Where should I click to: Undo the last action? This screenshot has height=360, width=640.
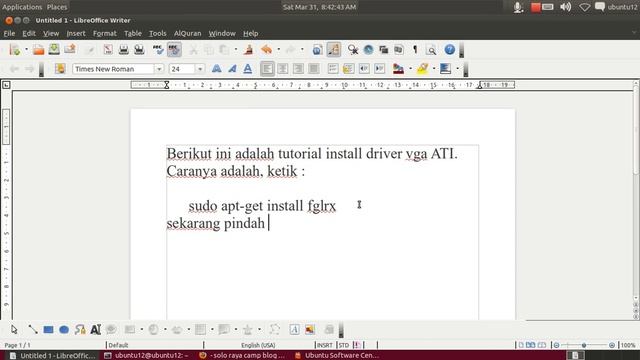[267, 50]
